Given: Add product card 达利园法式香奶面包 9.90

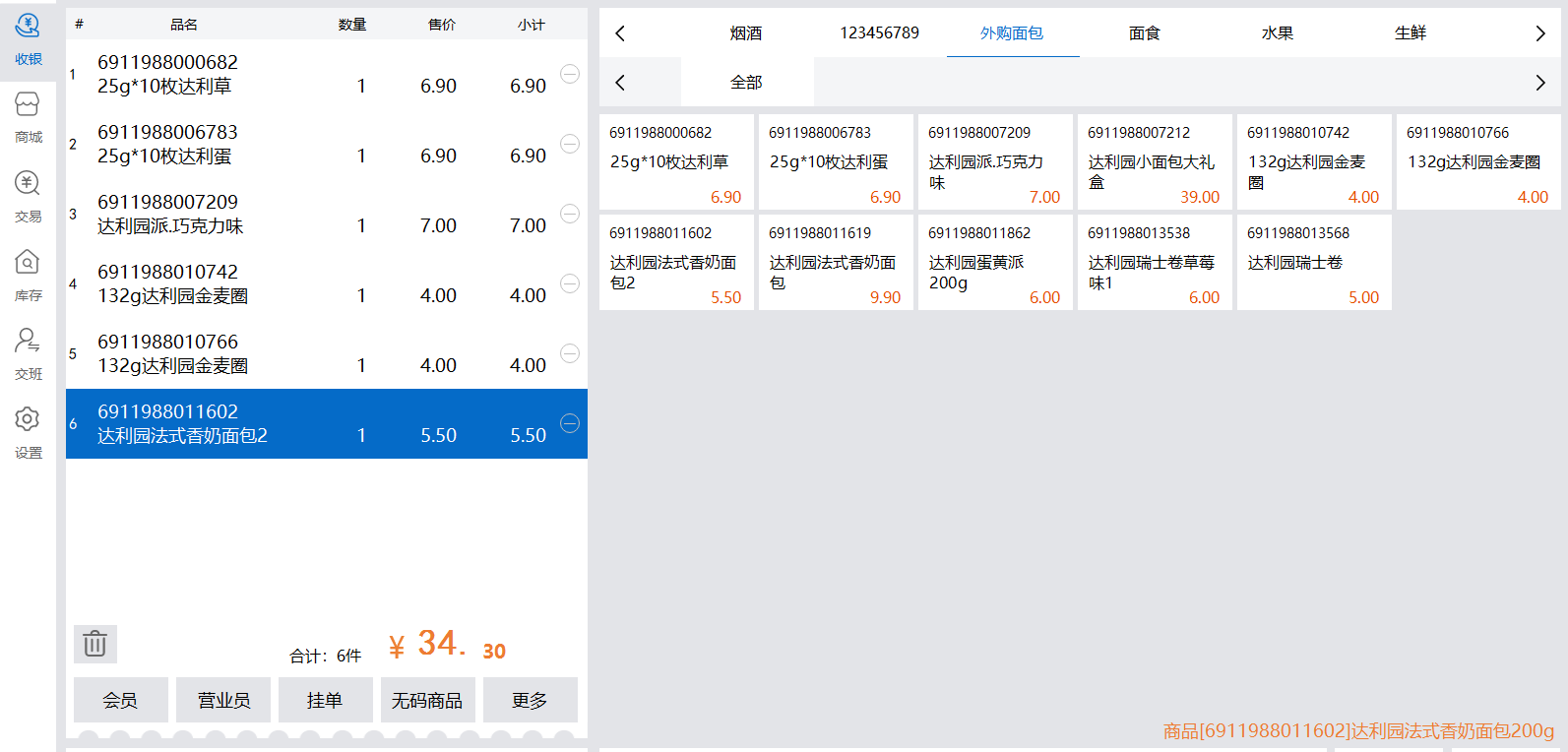Looking at the screenshot, I should 836,263.
